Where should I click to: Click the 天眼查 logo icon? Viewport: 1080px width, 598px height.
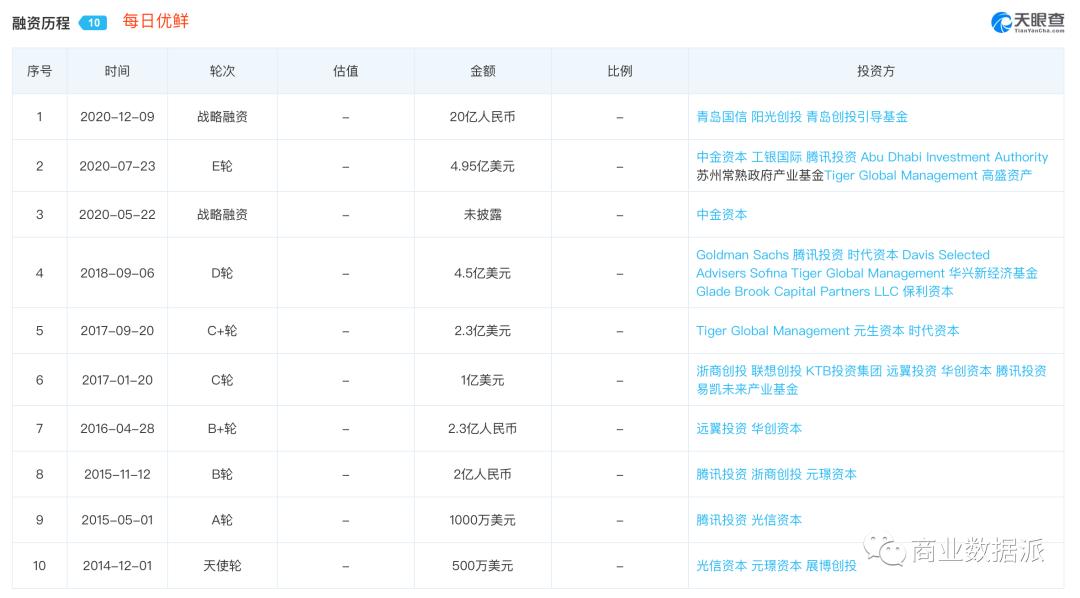1001,21
